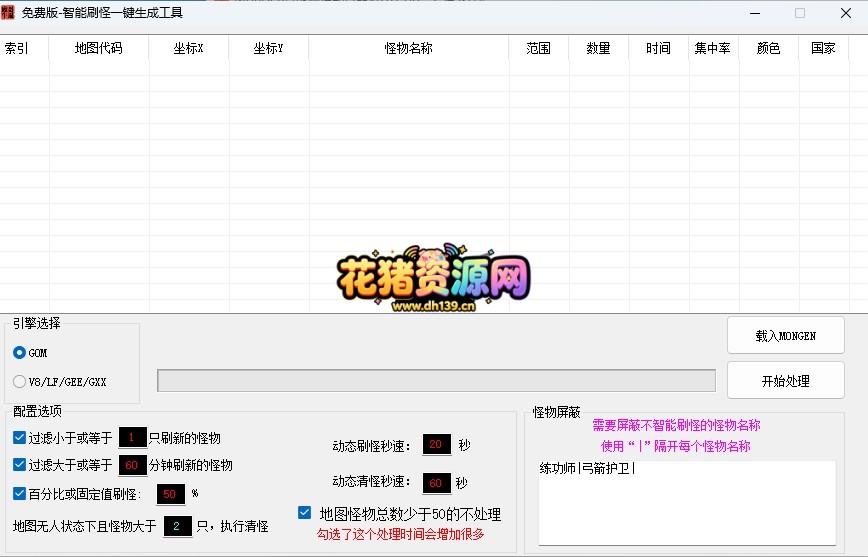Click the 集中率 column header
This screenshot has height=557, width=868.
[x=714, y=48]
